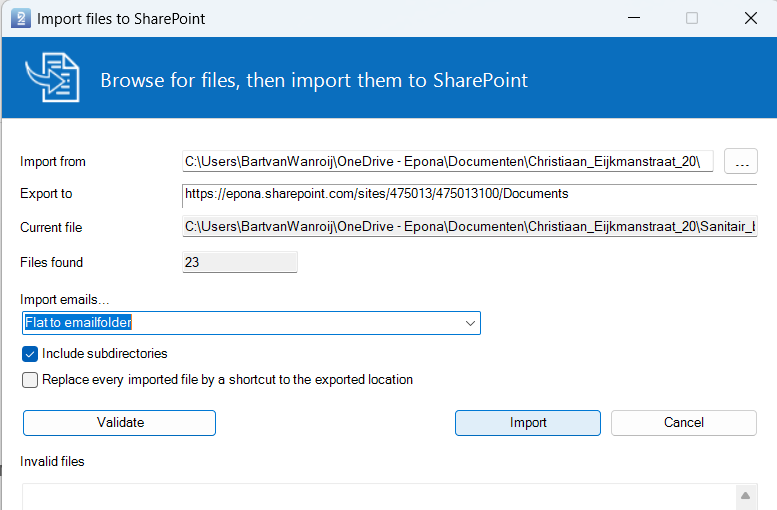Close the Import files to SharePoint window

pyautogui.click(x=751, y=18)
